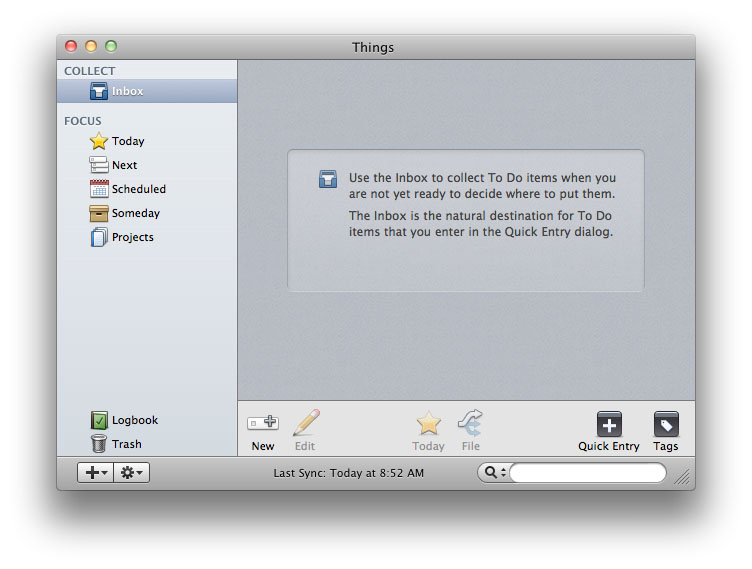Select Scheduled in the Focus list
752x569 pixels.
139,189
